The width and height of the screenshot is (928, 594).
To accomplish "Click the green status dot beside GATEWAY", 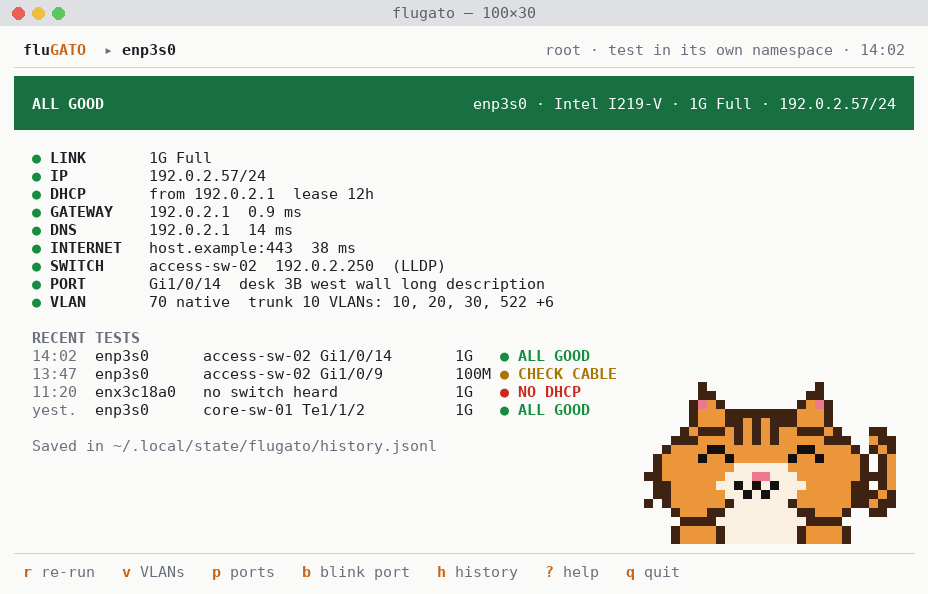I will point(37,213).
